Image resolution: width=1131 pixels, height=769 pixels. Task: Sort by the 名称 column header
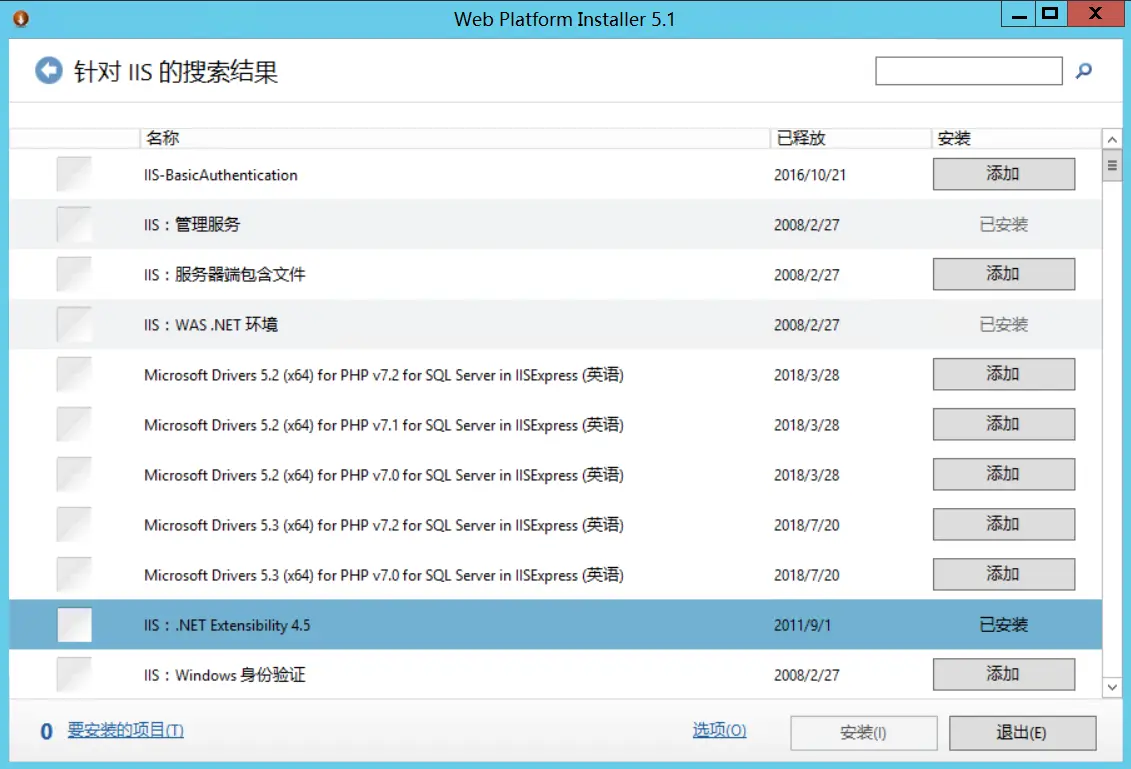pos(454,138)
